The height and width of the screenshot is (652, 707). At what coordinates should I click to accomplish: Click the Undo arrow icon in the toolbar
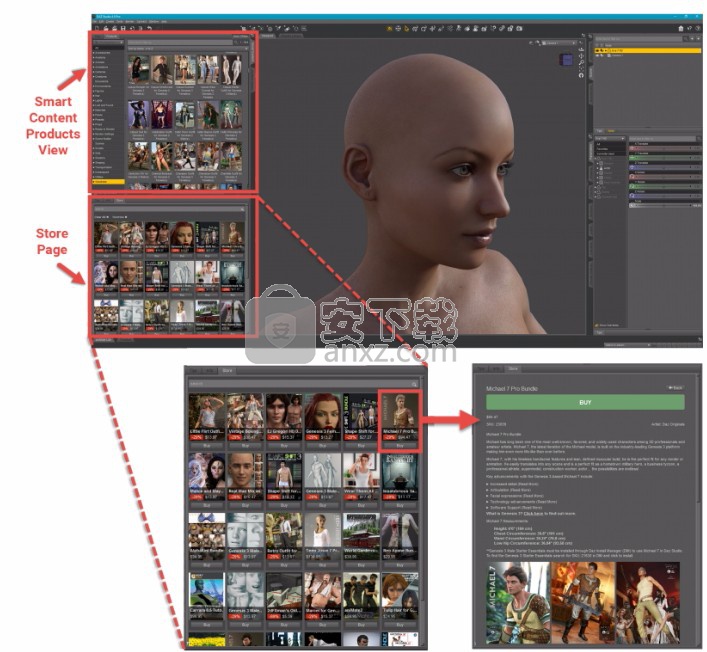pyautogui.click(x=149, y=28)
